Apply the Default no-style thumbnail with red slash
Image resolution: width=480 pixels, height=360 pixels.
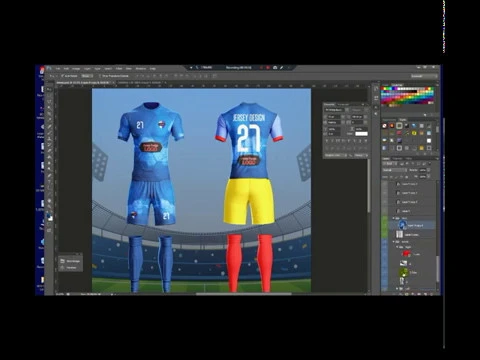pos(385,126)
